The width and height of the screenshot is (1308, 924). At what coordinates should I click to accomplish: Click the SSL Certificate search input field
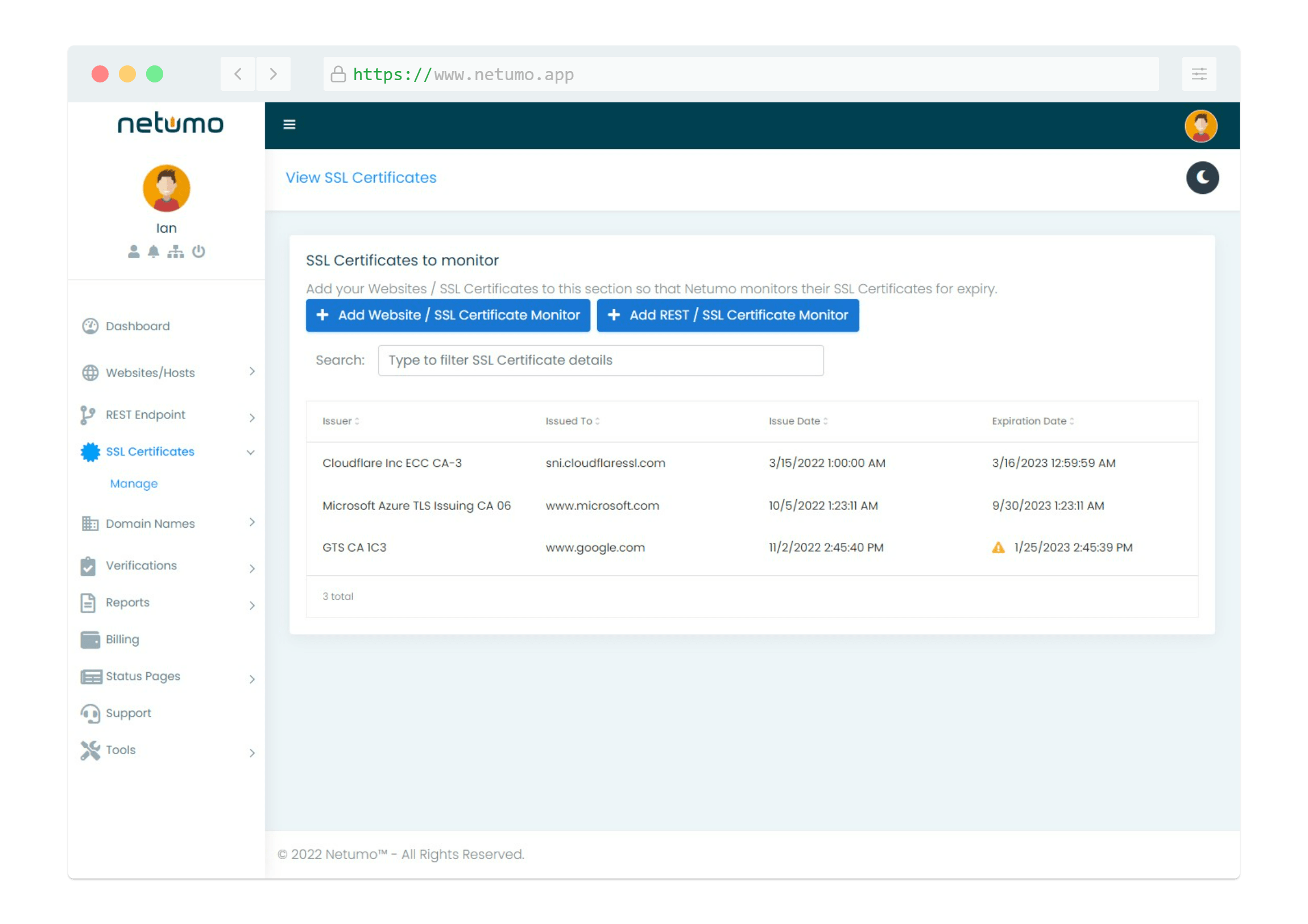point(601,359)
